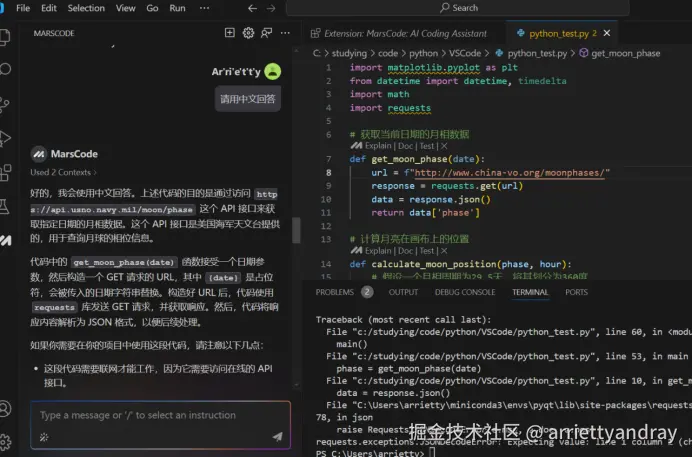Switch to the TERMINAL tab

[x=530, y=292]
